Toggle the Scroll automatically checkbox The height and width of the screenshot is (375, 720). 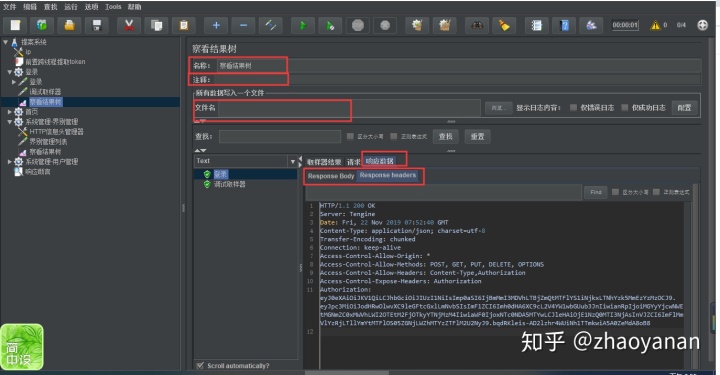click(x=200, y=365)
